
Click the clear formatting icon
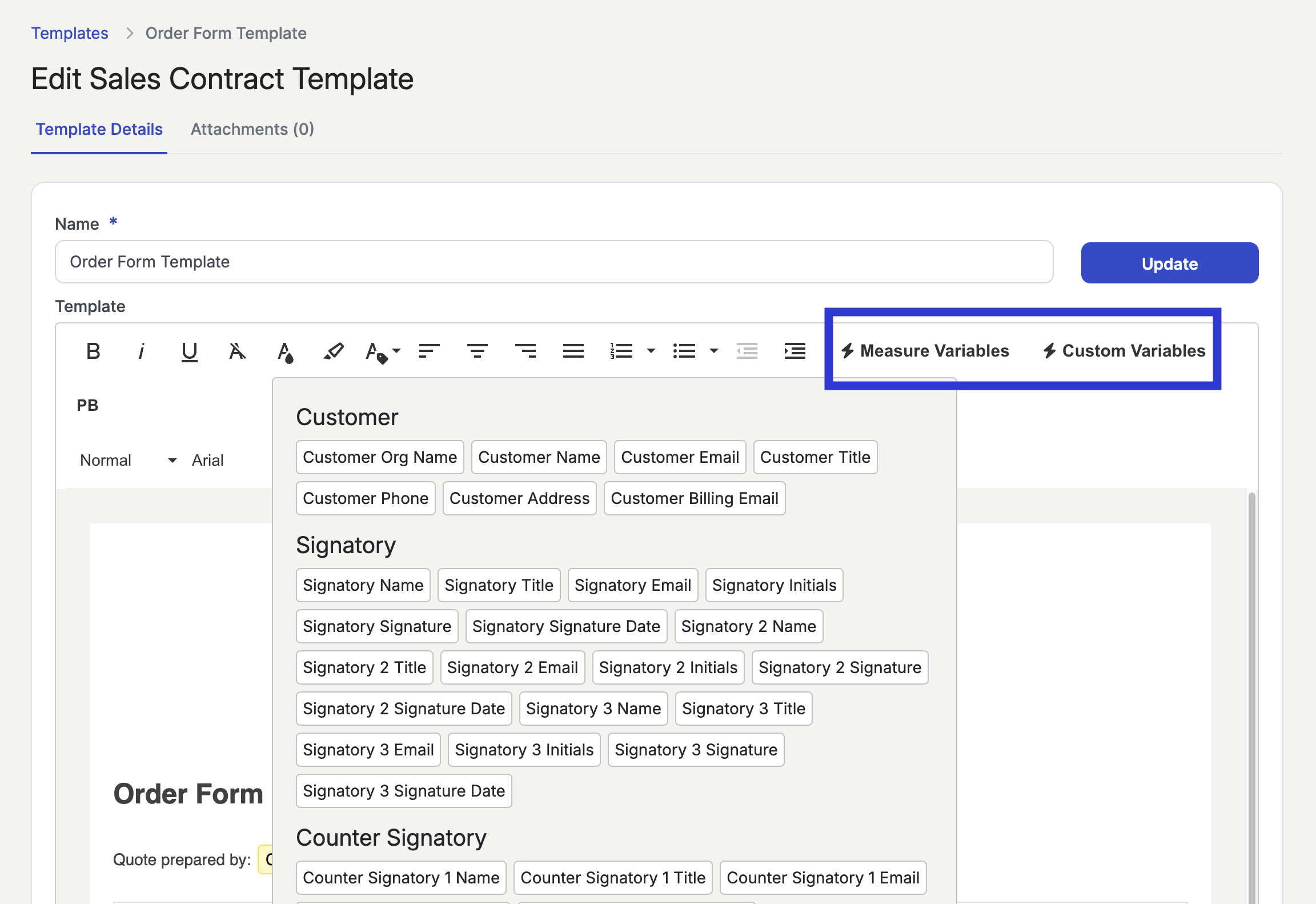[x=237, y=351]
